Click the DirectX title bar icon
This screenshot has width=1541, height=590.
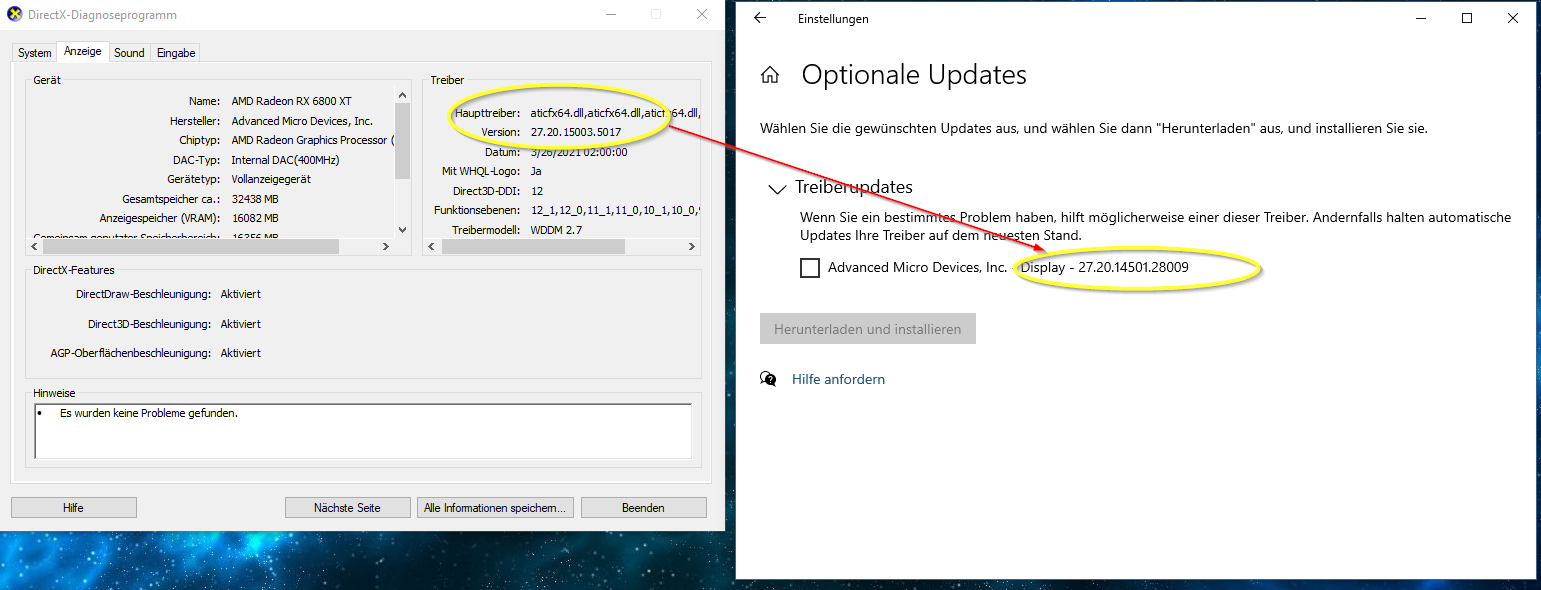[12, 15]
